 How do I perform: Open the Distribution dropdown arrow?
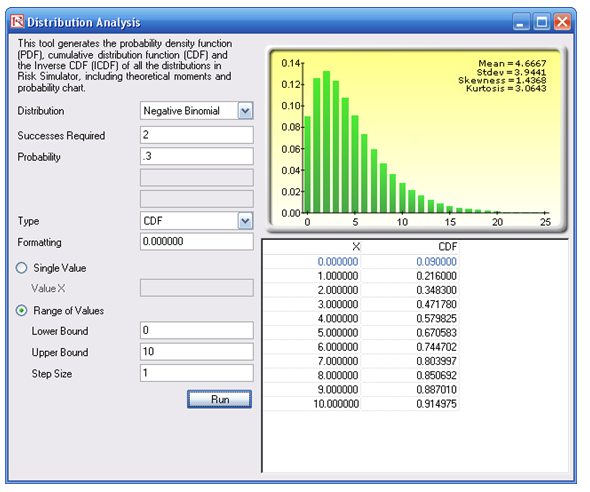coord(245,111)
